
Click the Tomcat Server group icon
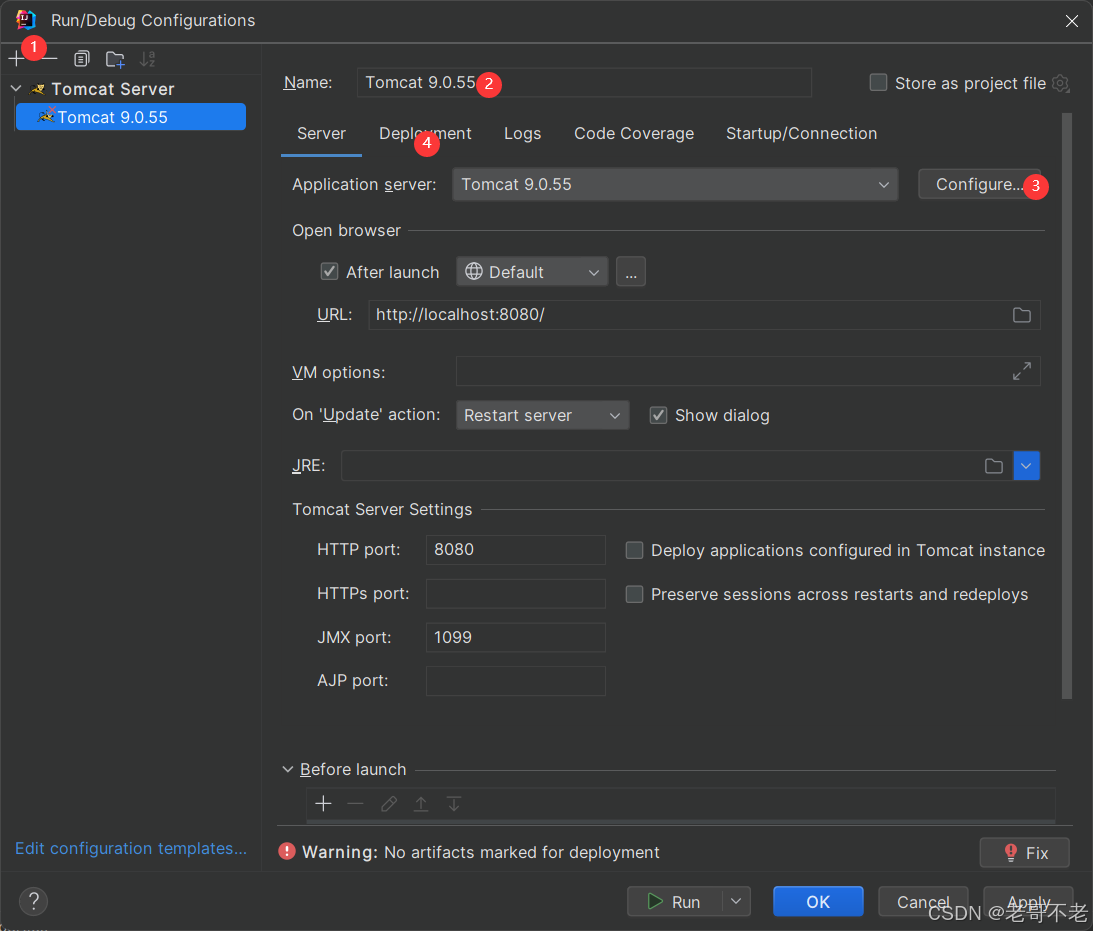point(38,89)
